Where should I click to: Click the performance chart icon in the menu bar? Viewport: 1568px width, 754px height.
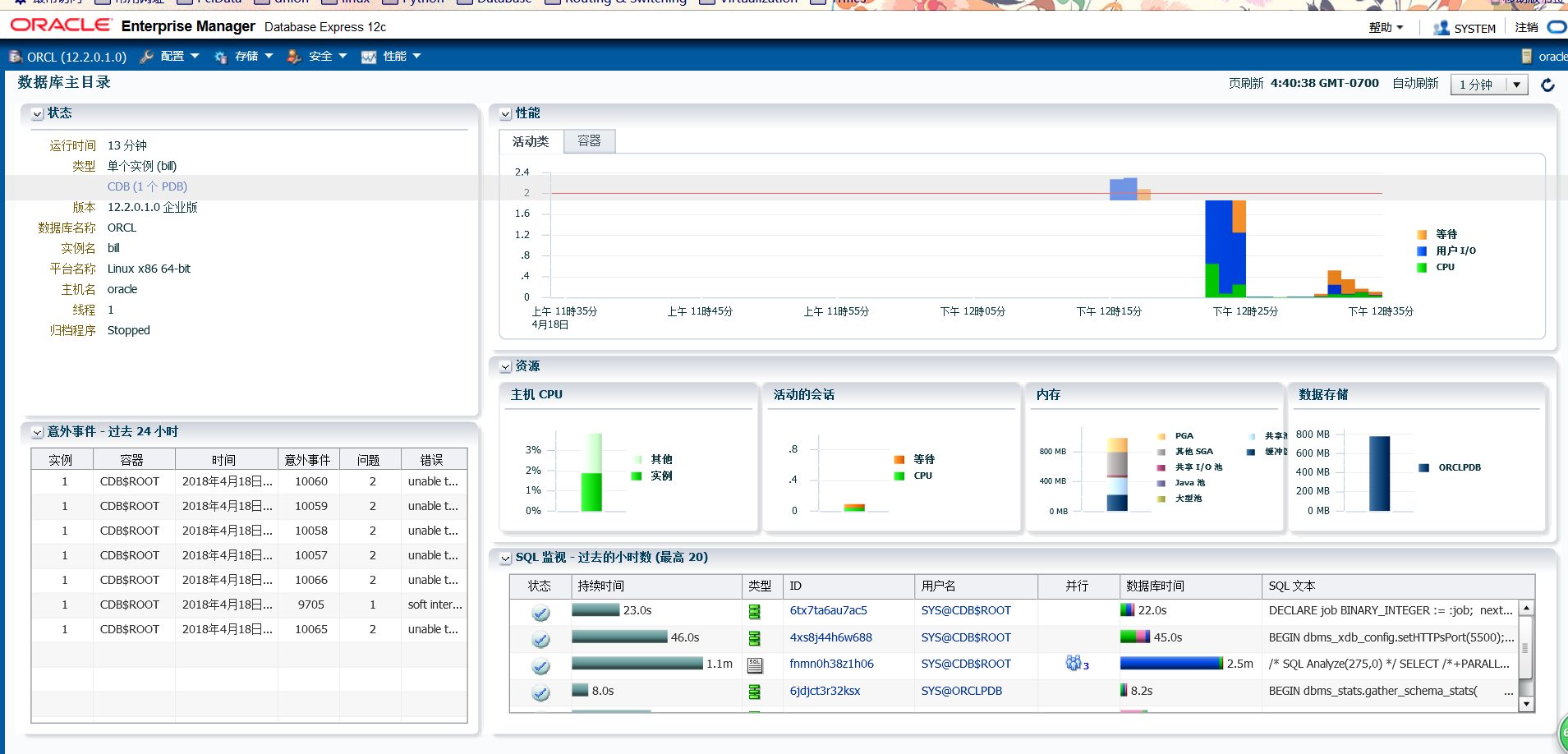pos(369,57)
